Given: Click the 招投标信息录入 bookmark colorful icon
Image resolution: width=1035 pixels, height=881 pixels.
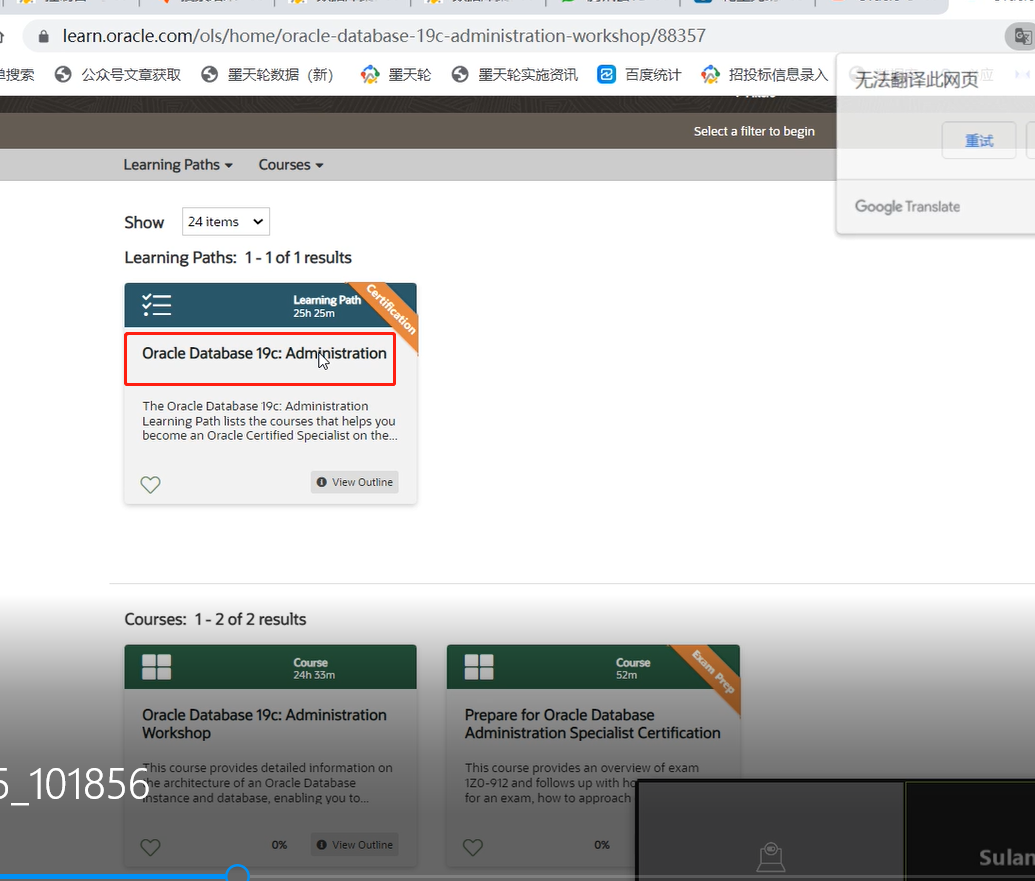Looking at the screenshot, I should tap(711, 75).
